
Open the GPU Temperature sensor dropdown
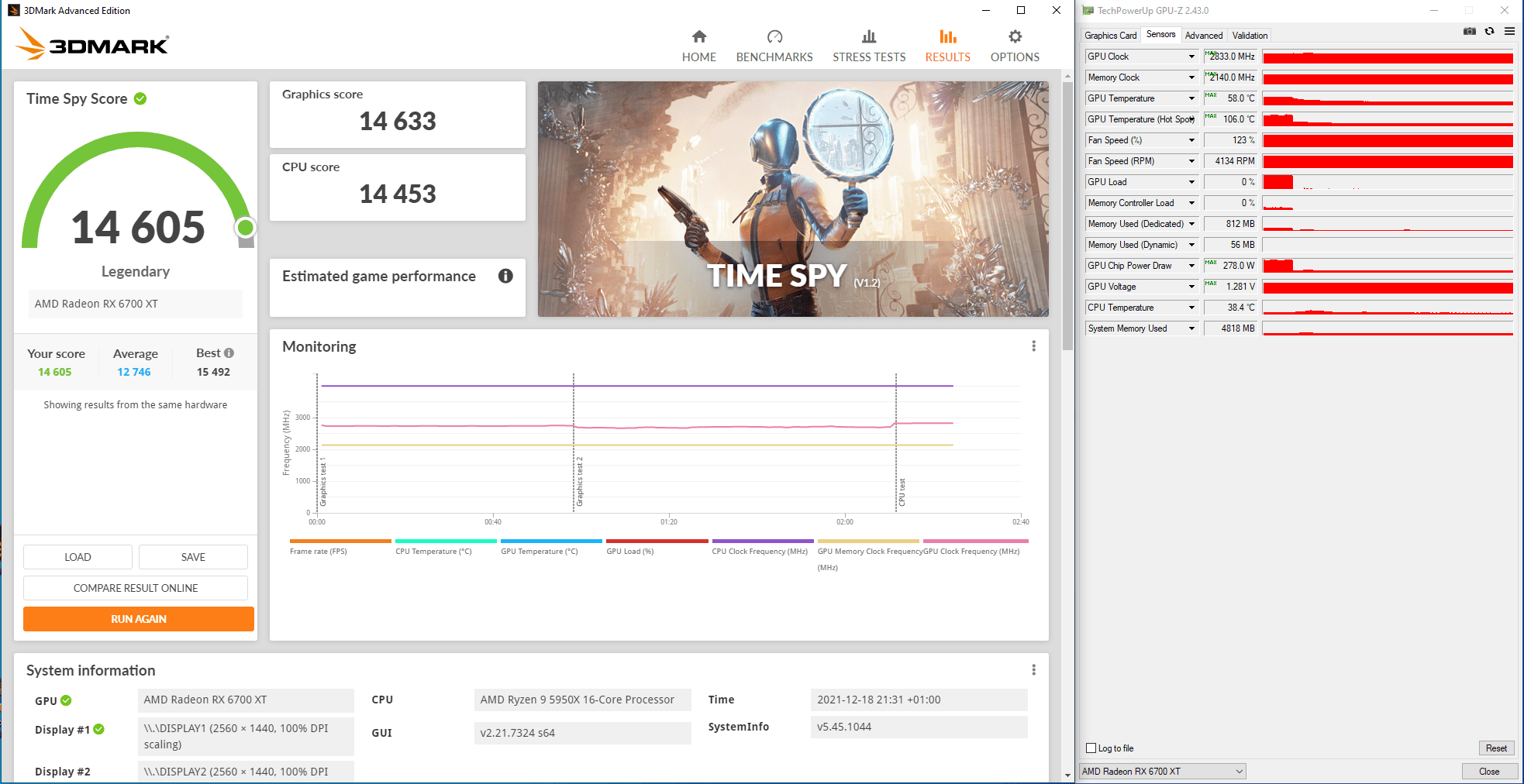(1191, 98)
